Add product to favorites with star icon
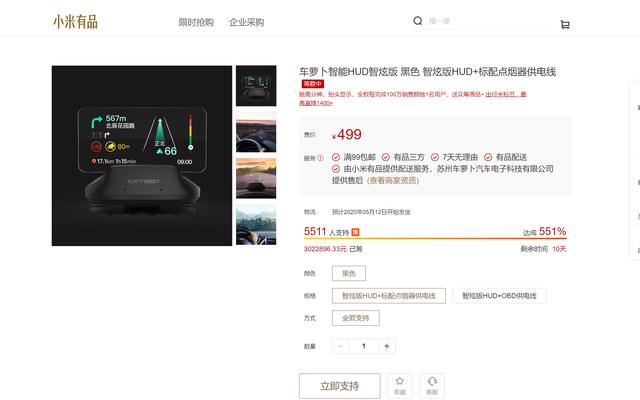This screenshot has width=640, height=400. (399, 385)
